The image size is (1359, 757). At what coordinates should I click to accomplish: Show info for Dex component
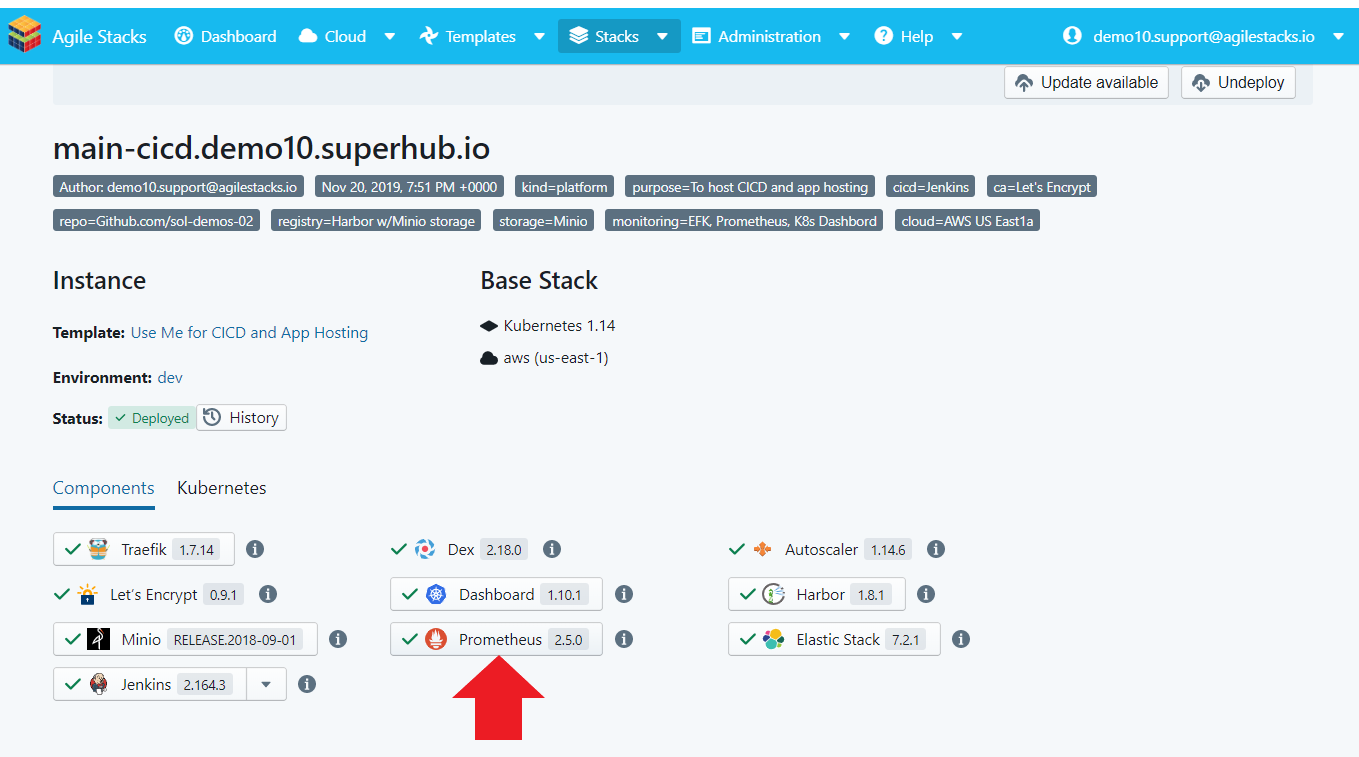tap(552, 549)
